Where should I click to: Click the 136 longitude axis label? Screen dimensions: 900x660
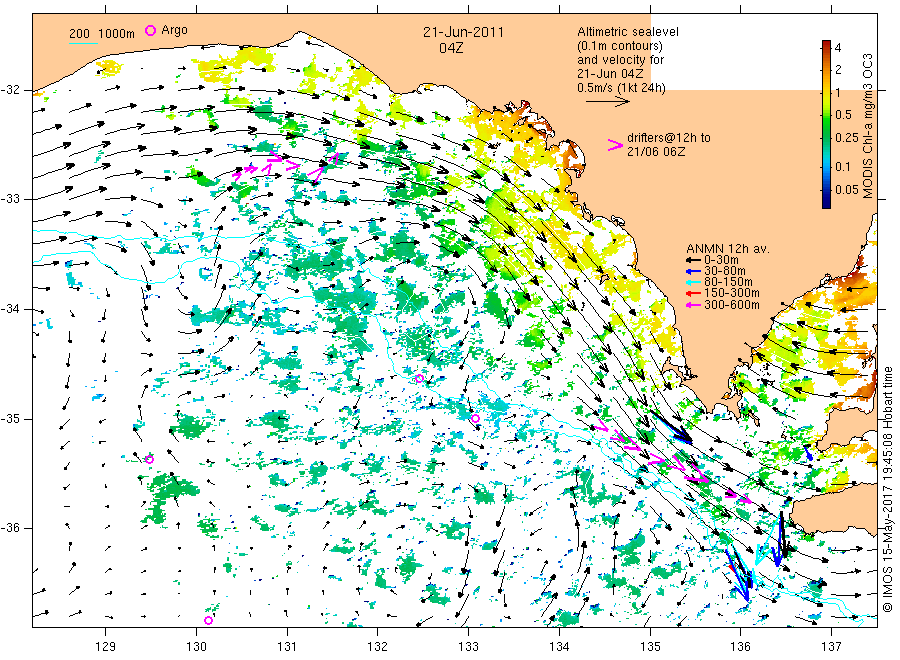pyautogui.click(x=740, y=647)
